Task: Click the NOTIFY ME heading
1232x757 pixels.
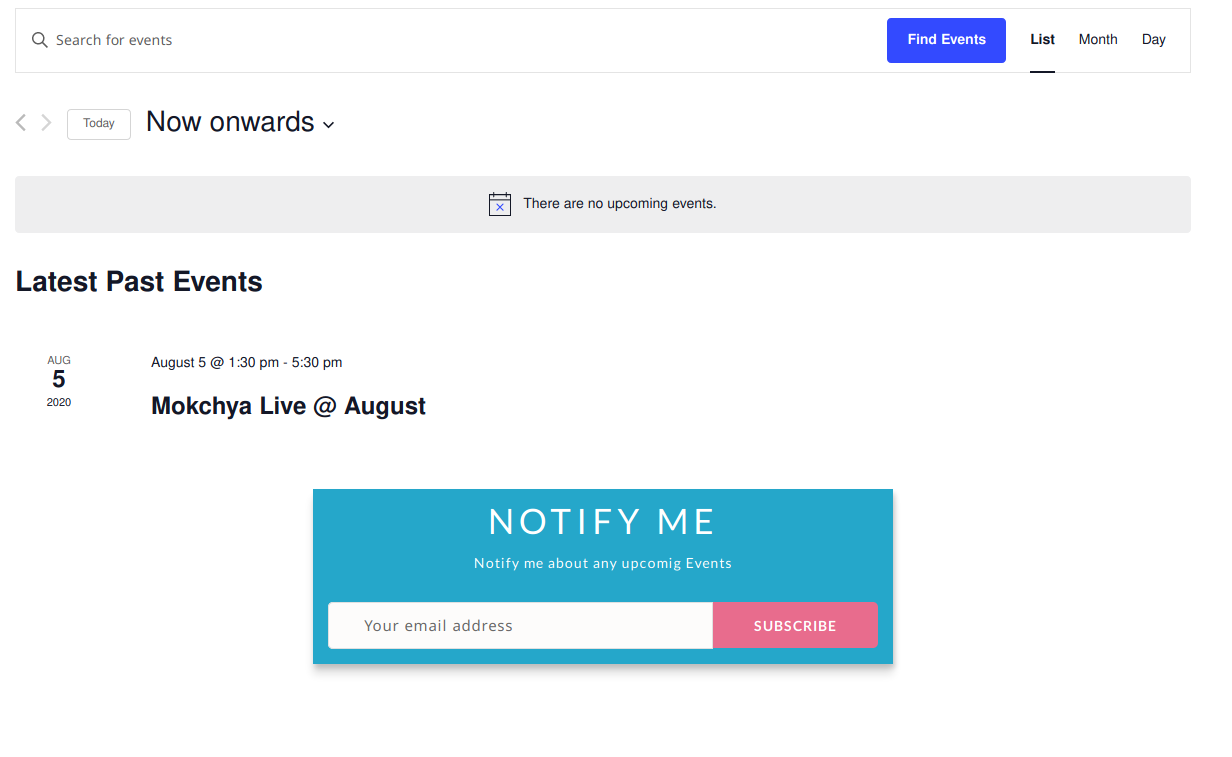Action: tap(602, 522)
